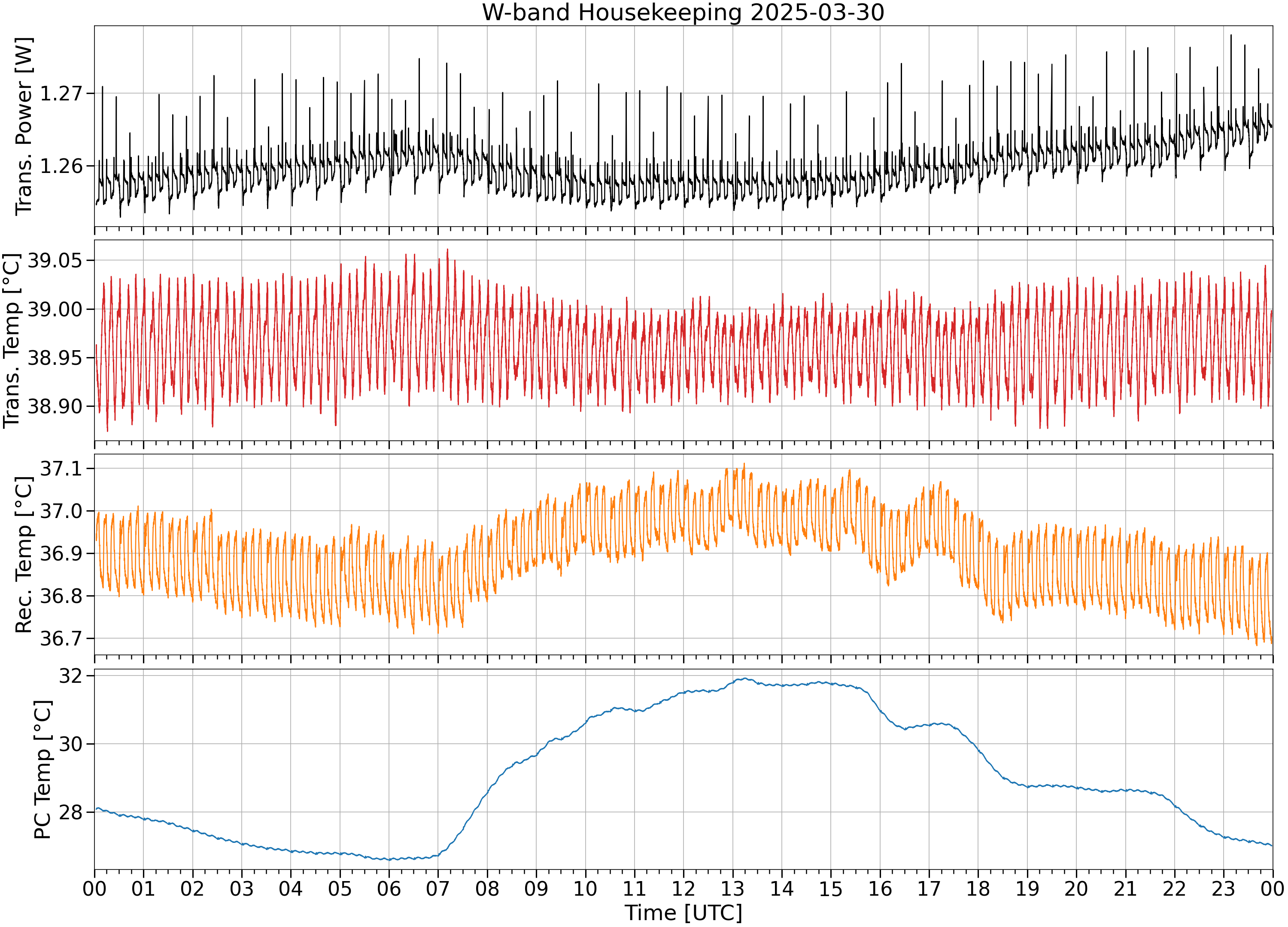The height and width of the screenshot is (927, 1288).
Task: Click the 36.7 tick on receiver temperature axis
Action: point(61,639)
